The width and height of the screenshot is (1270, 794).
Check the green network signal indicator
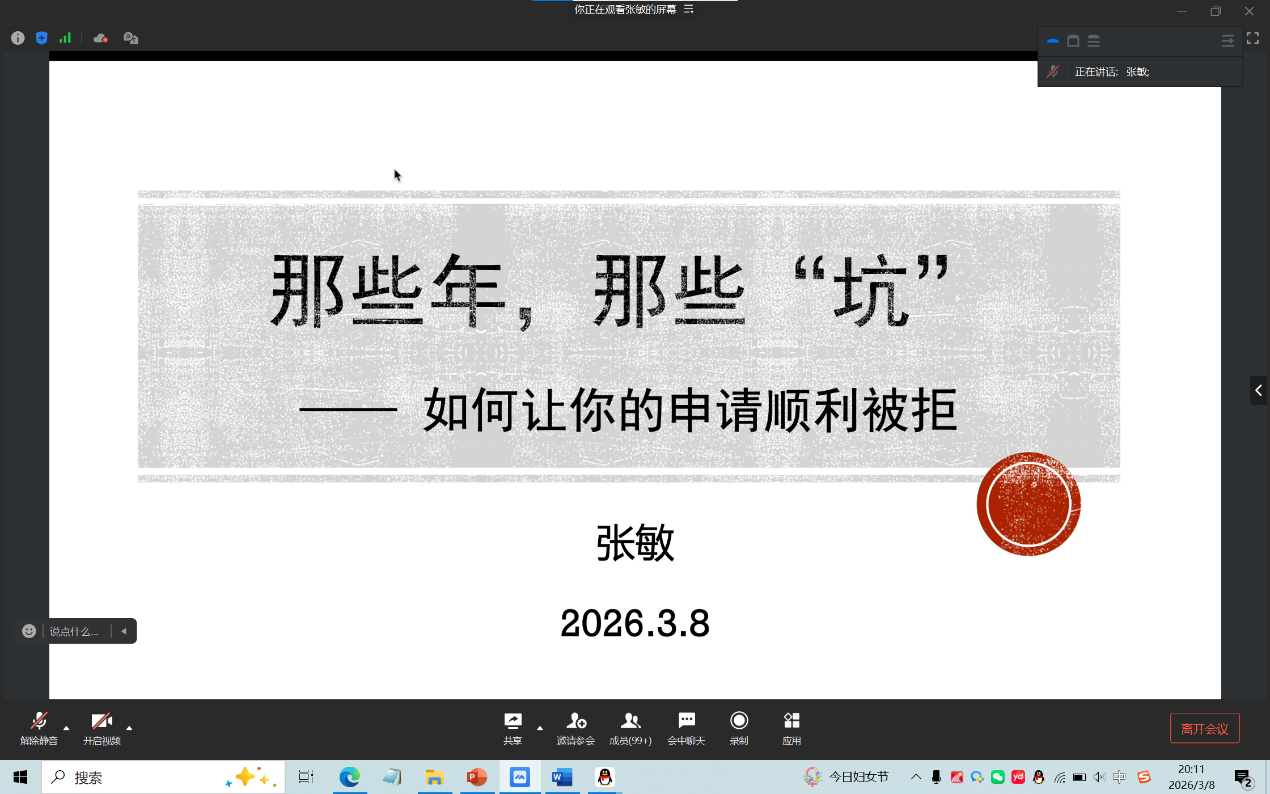65,38
